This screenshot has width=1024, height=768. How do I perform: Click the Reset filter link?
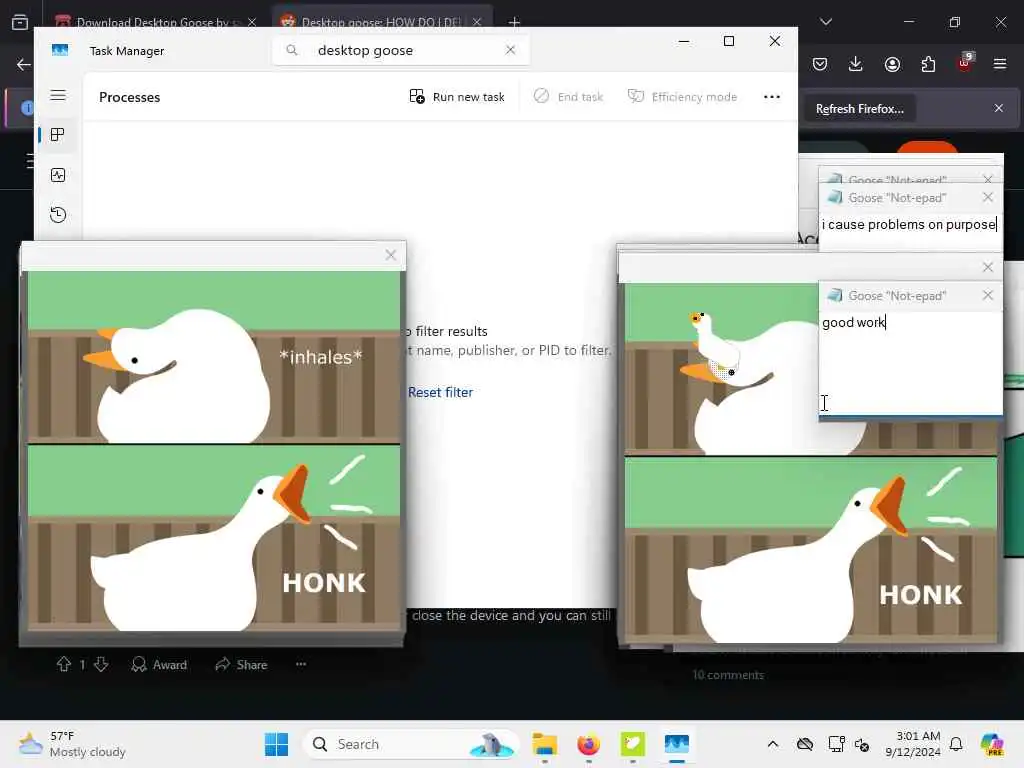coord(440,392)
